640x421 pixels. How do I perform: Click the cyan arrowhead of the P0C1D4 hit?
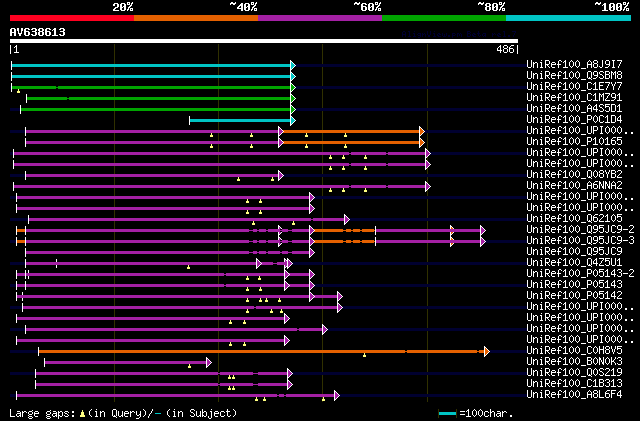[293, 120]
